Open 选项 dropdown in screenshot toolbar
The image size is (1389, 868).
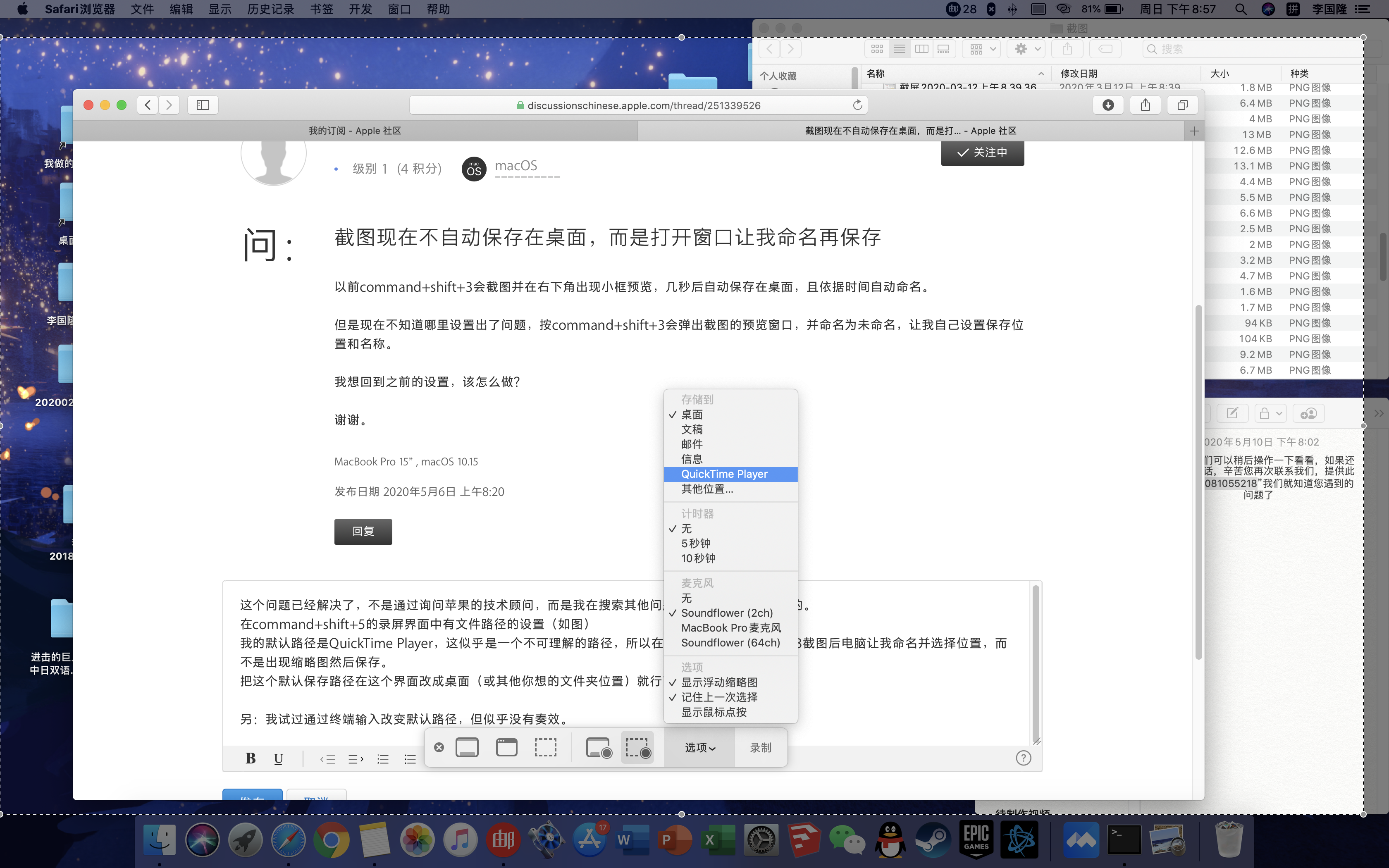click(699, 747)
